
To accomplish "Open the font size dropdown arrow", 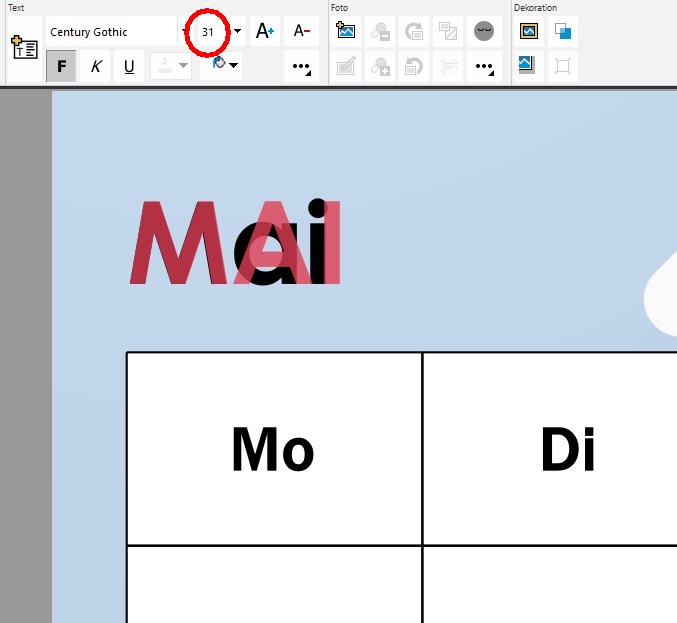I will tap(237, 31).
